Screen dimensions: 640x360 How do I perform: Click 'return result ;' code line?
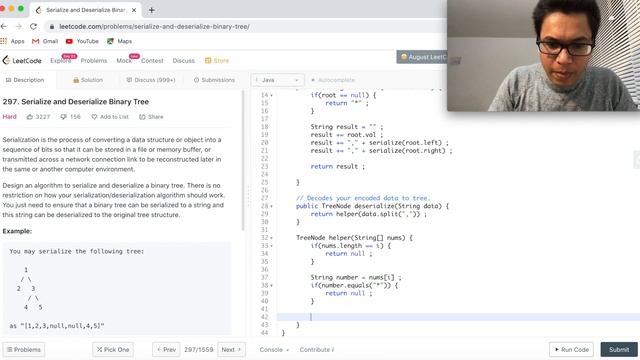[338, 167]
